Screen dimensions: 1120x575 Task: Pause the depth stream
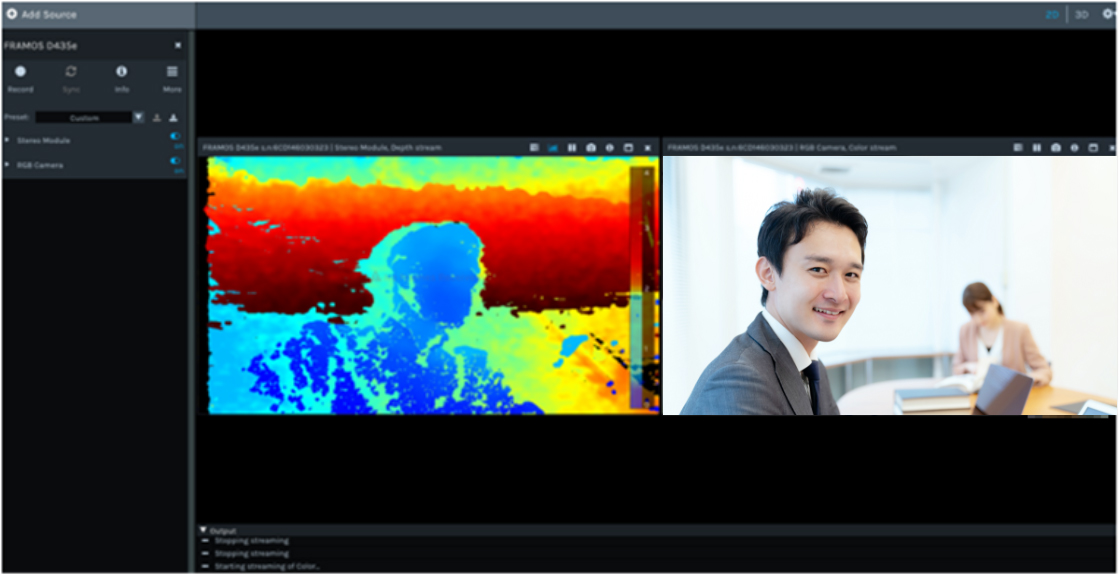[x=572, y=148]
